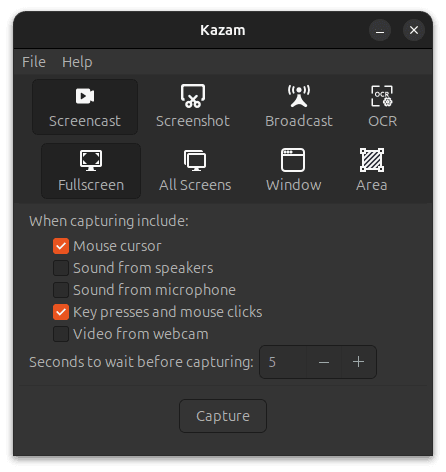Select Area capture region
446x472 pixels.
point(372,171)
